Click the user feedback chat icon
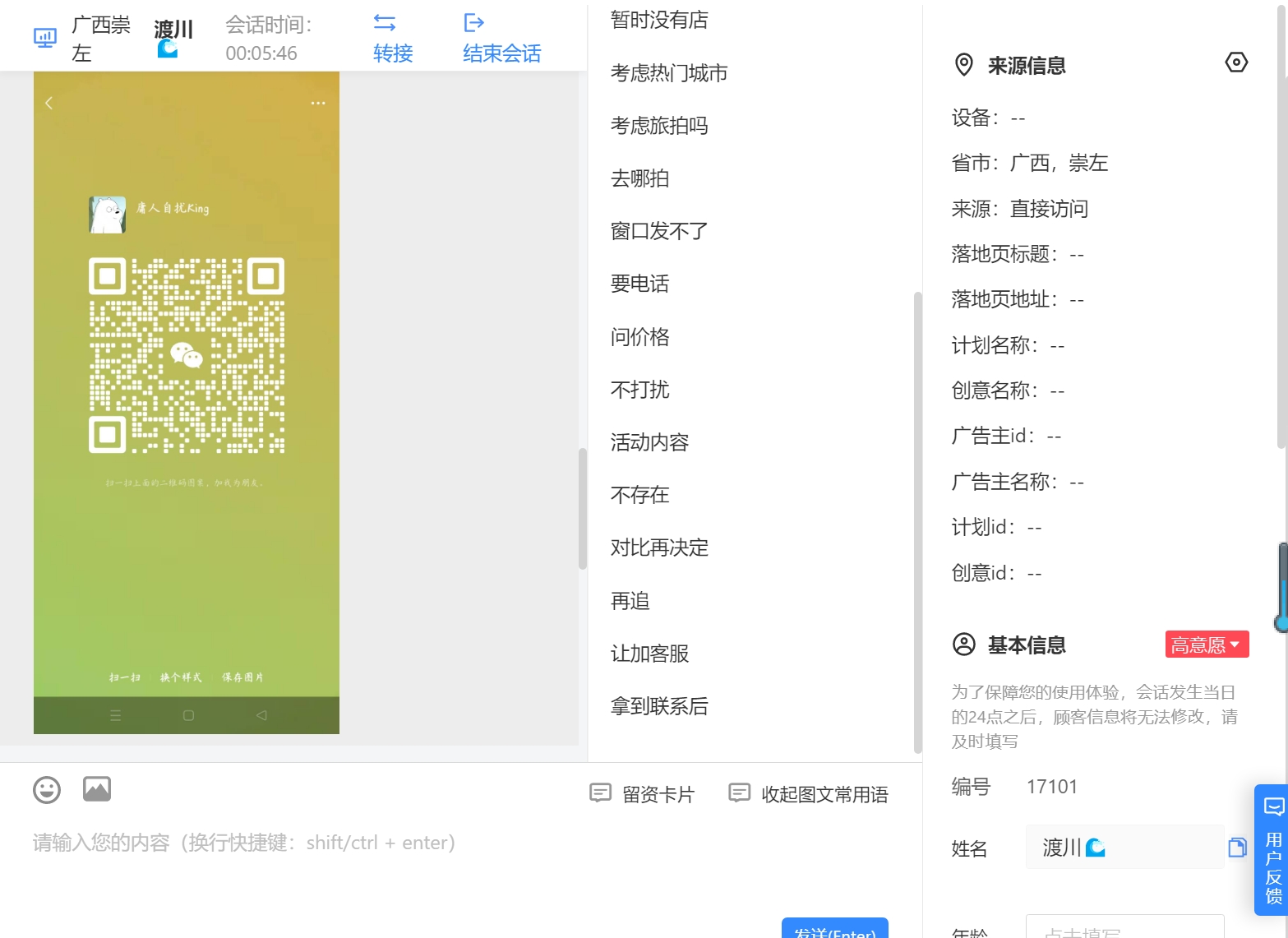 click(1273, 806)
